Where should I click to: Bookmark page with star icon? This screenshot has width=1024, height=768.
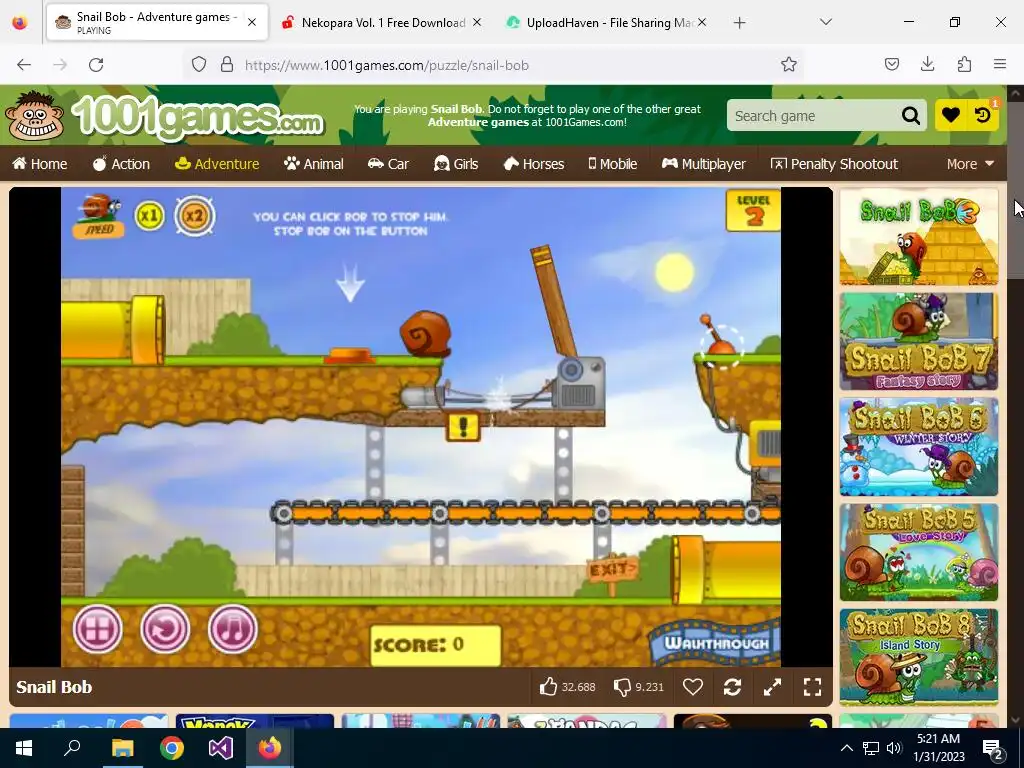[788, 64]
